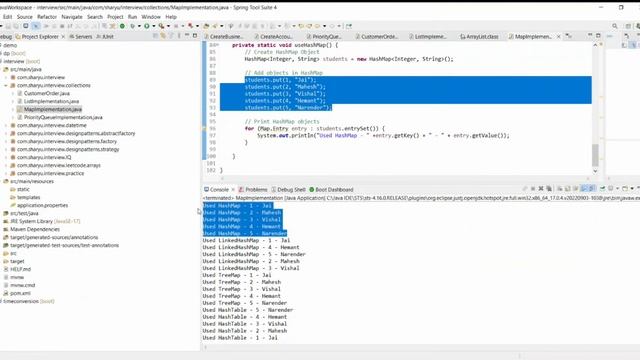
Task: Select ListImplementation.java in Project Explorer
Action: click(51, 101)
